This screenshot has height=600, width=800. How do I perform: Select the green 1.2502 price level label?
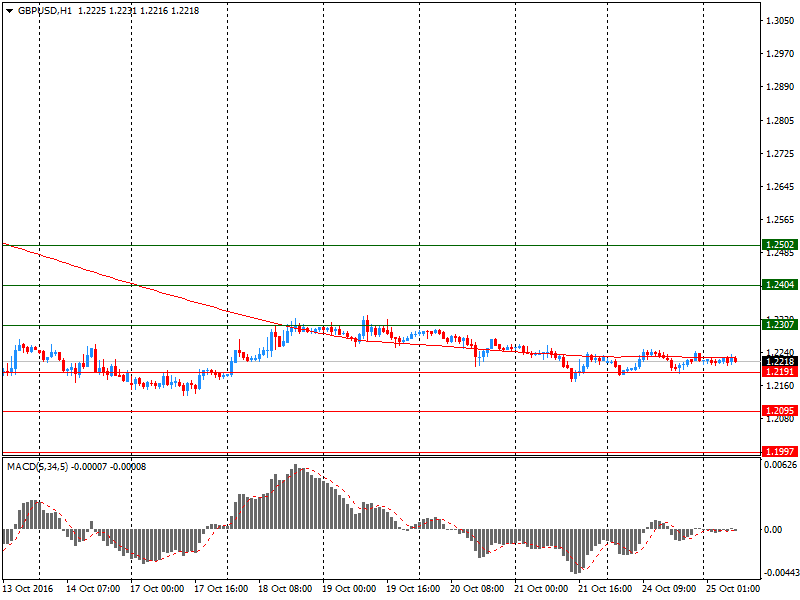780,245
